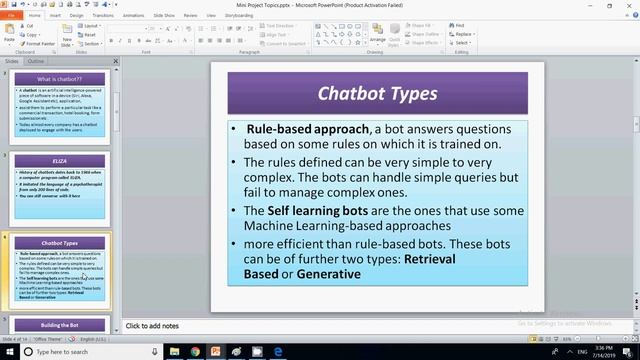Click the Find button in Editing group
Screen dimensions: 640x360
[457, 26]
